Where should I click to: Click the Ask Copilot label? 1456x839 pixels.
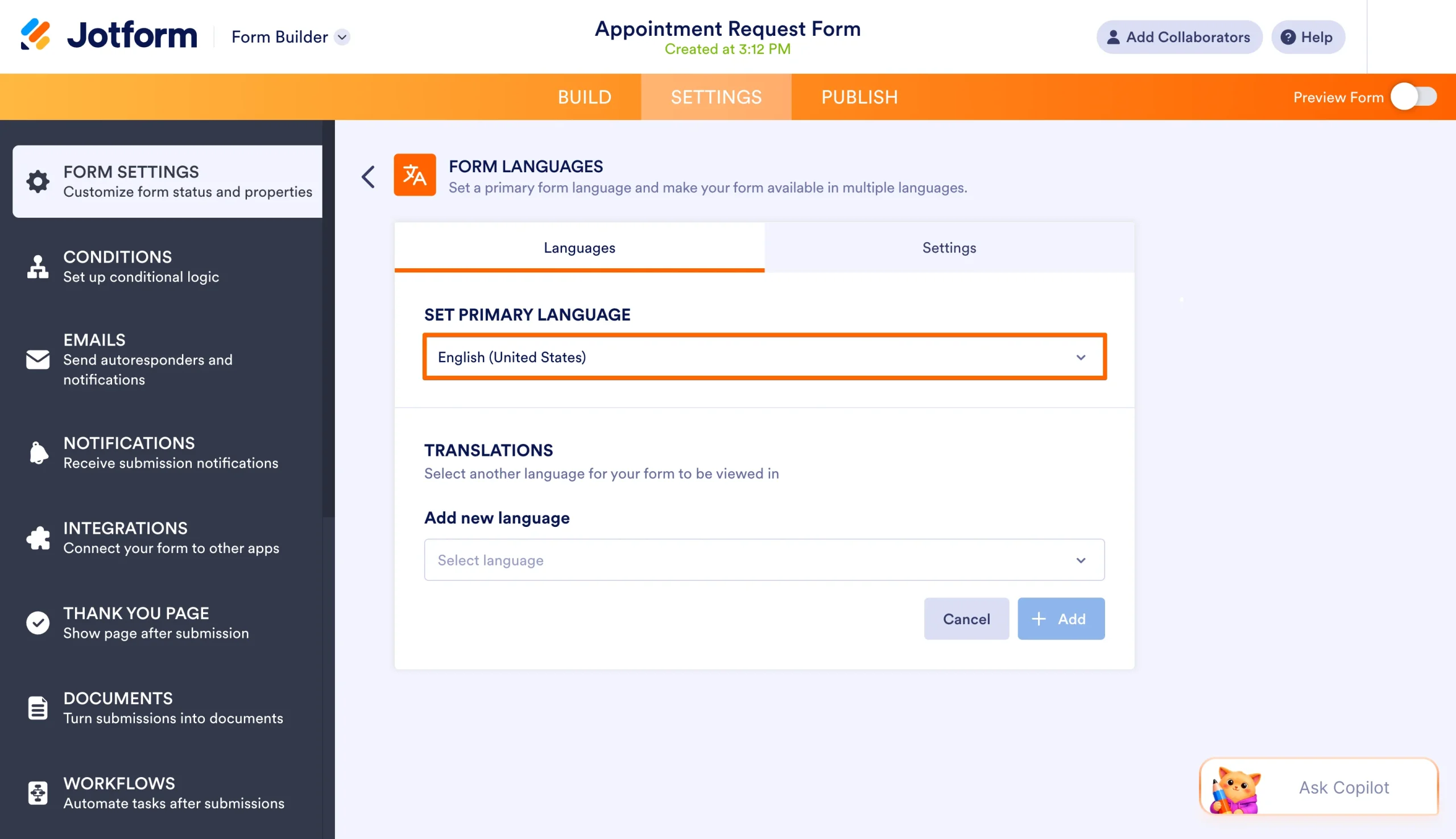point(1343,787)
